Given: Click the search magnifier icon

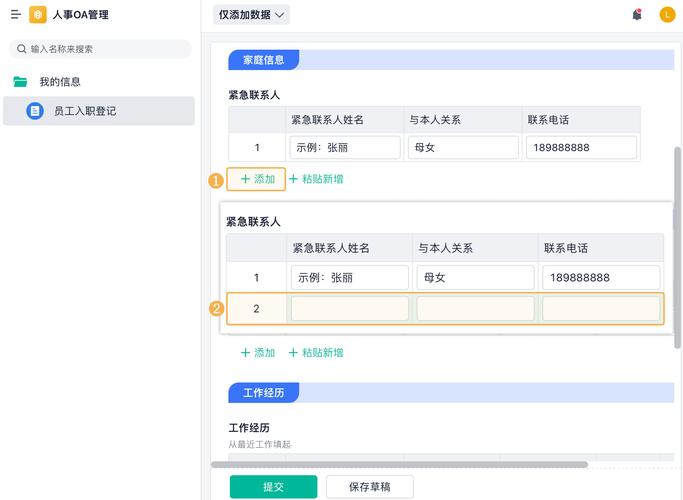Looking at the screenshot, I should point(21,49).
